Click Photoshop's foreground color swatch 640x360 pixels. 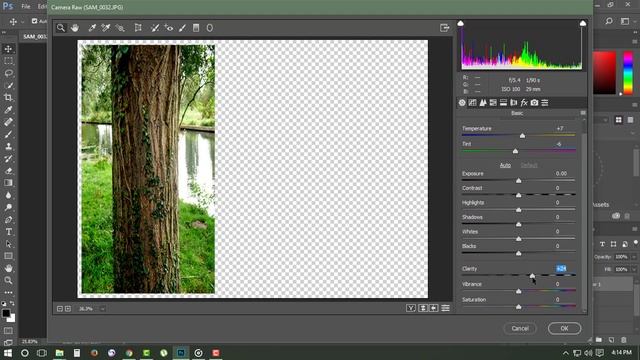6,313
